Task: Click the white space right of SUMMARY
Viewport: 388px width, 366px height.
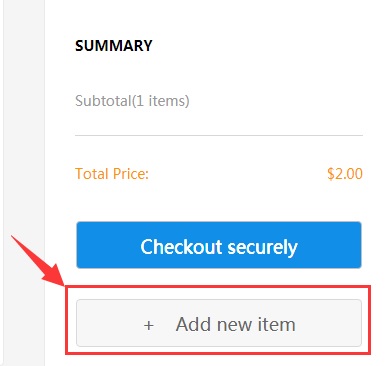Action: coord(257,46)
